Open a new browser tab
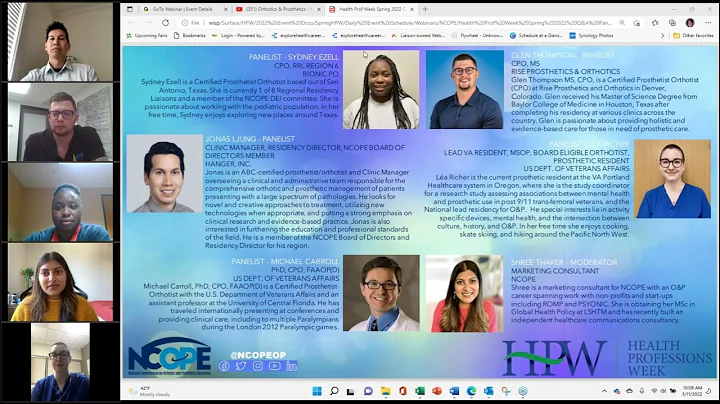The image size is (720, 404). pos(425,9)
